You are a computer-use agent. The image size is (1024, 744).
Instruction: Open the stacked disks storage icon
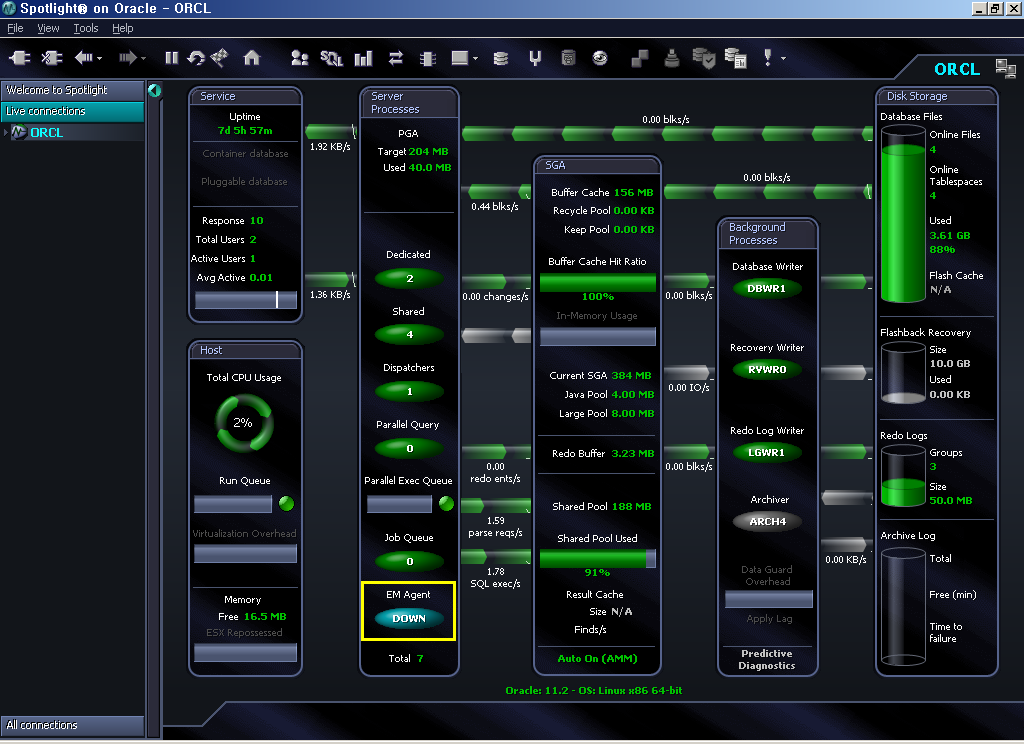coord(501,59)
